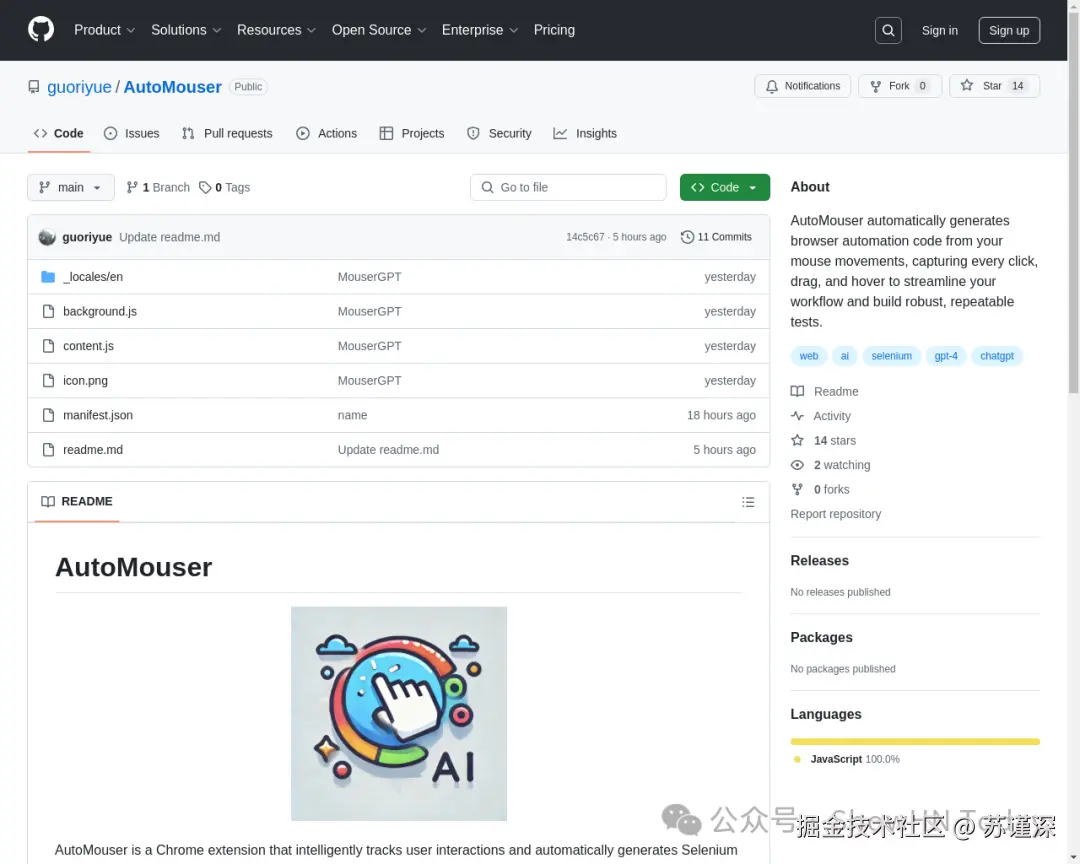Open the AutoMouser repository title link
This screenshot has width=1080, height=864.
(173, 87)
